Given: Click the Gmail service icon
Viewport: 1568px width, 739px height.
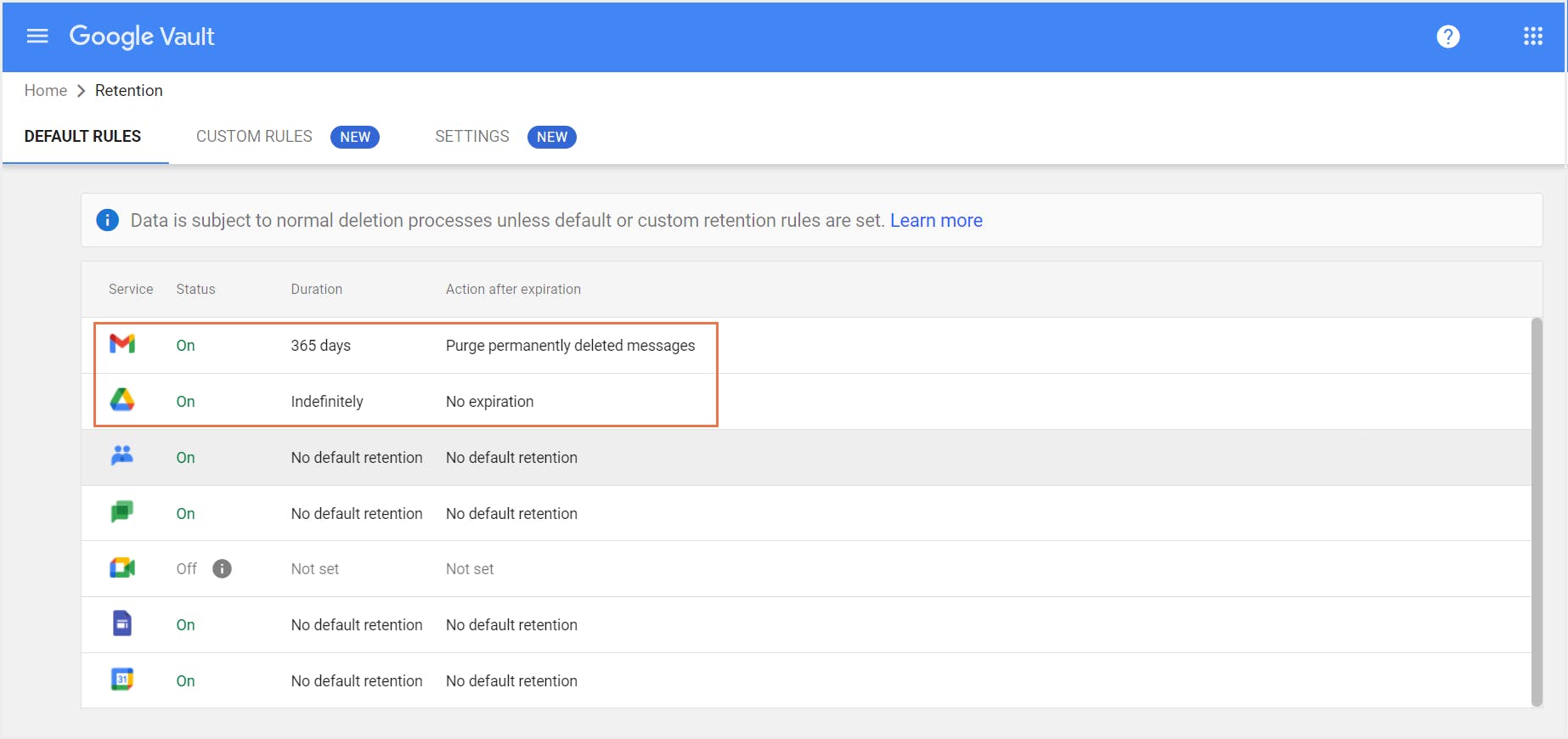Looking at the screenshot, I should (122, 344).
